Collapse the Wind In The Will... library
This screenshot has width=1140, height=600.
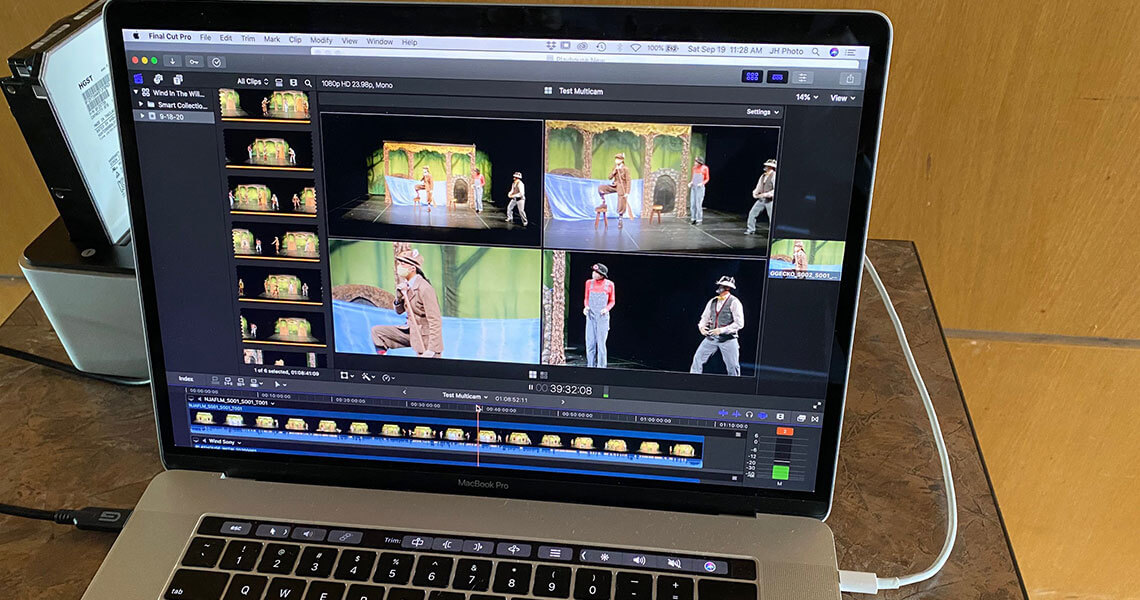coord(136,92)
